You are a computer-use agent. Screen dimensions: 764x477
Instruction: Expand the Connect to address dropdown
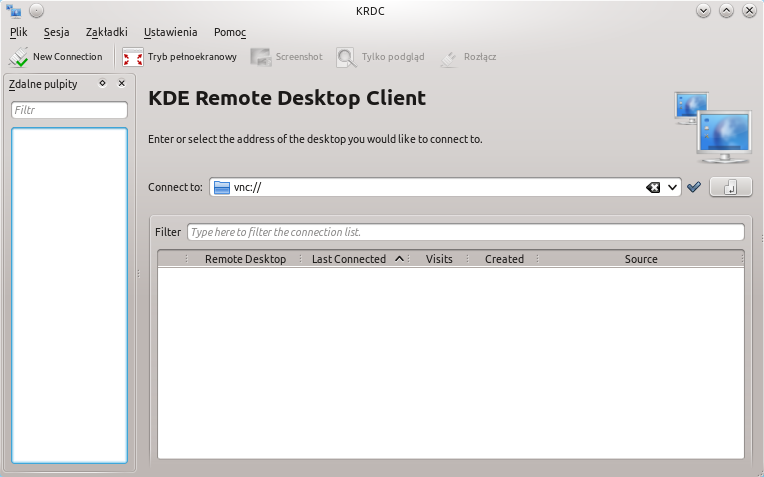(672, 188)
